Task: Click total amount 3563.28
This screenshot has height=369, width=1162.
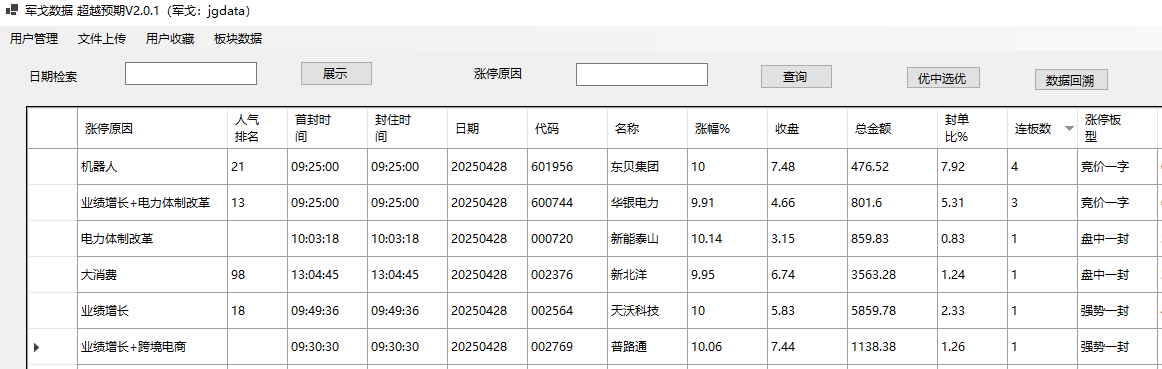Action: click(892, 275)
